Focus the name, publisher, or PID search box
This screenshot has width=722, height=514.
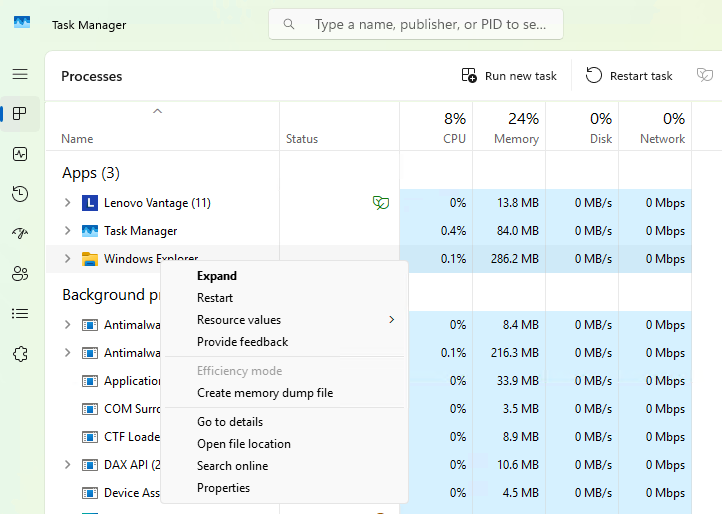[416, 24]
